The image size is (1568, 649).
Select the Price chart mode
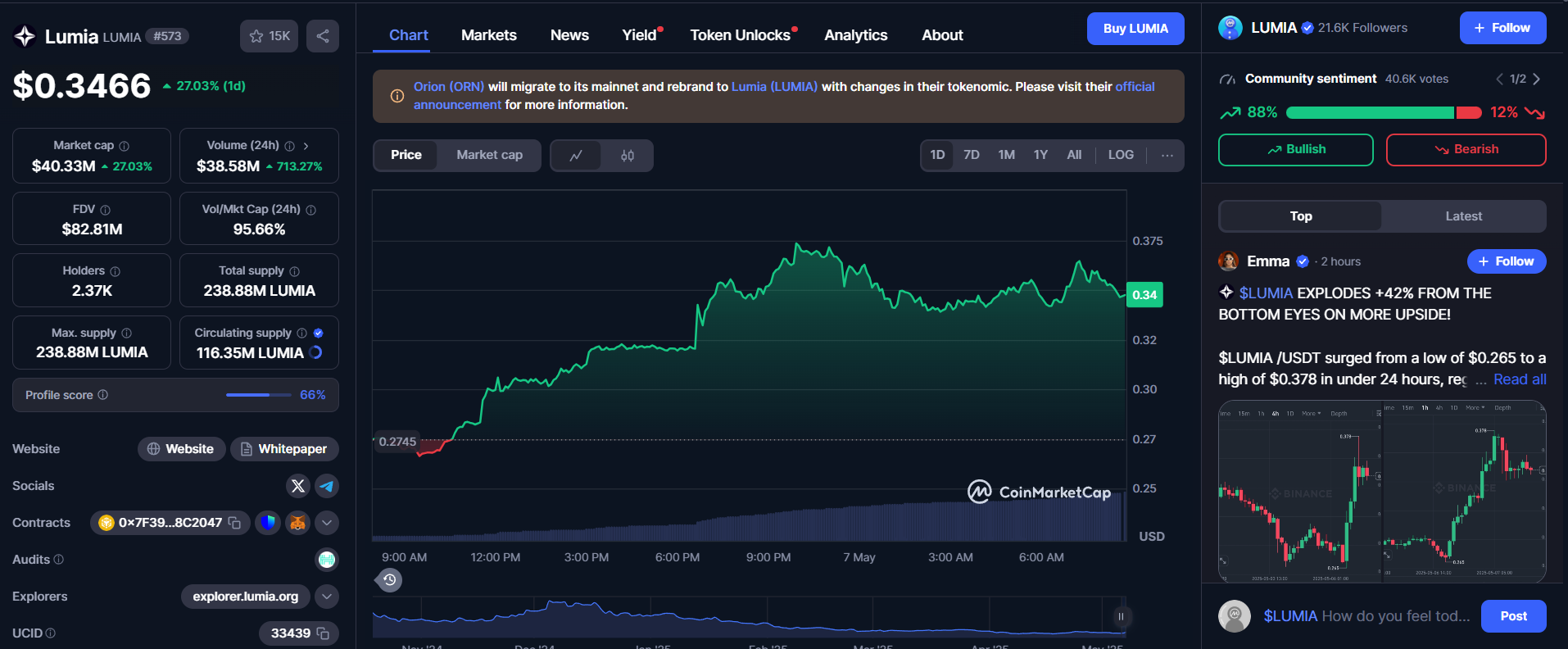click(x=406, y=155)
